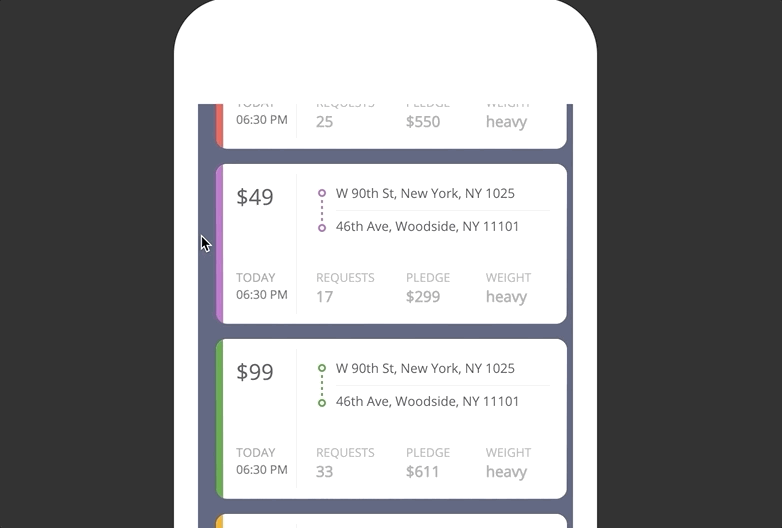Click the $611 pledge amount
The height and width of the screenshot is (528, 782).
click(x=423, y=472)
